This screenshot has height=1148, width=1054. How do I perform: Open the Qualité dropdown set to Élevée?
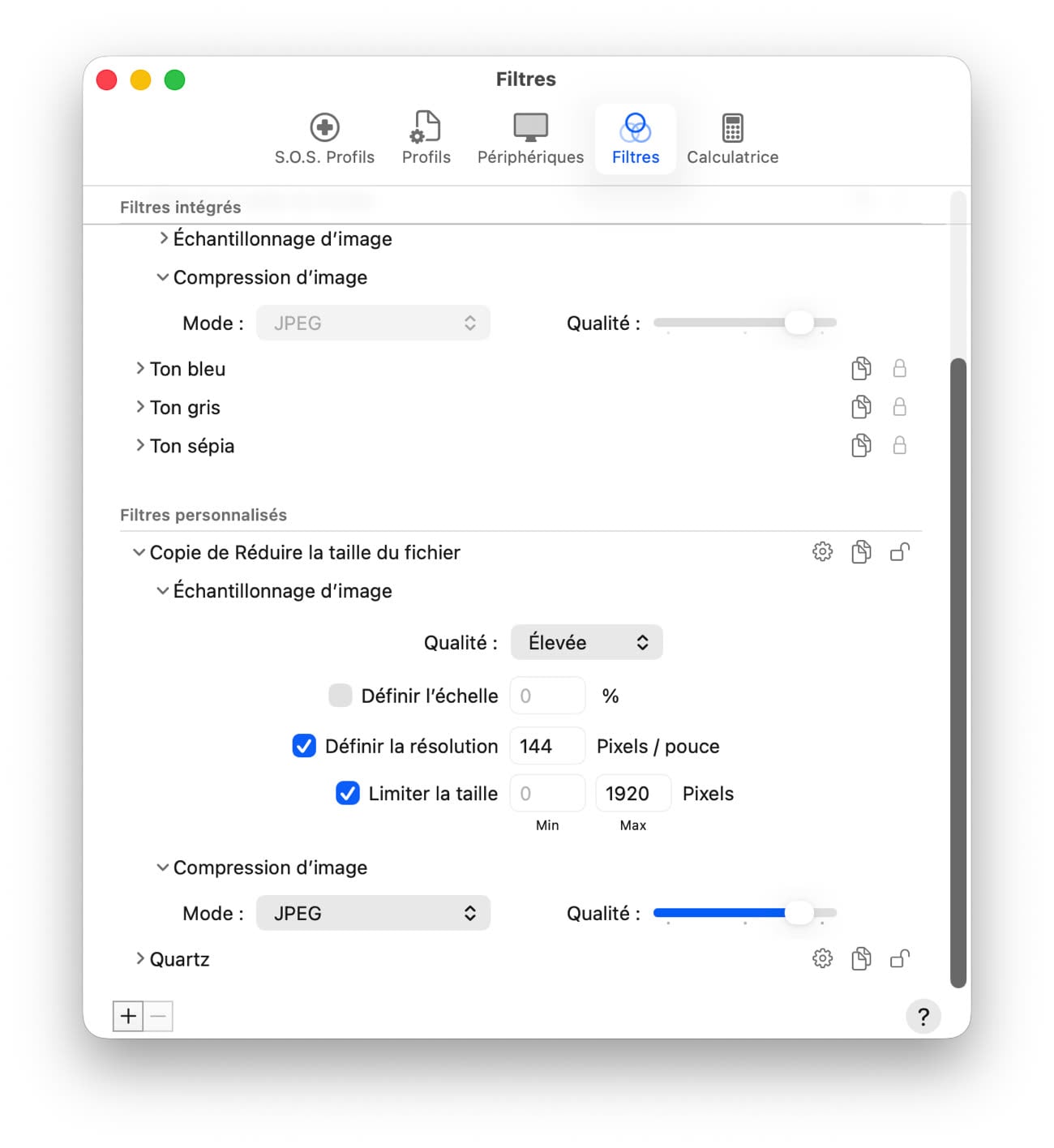pos(586,642)
